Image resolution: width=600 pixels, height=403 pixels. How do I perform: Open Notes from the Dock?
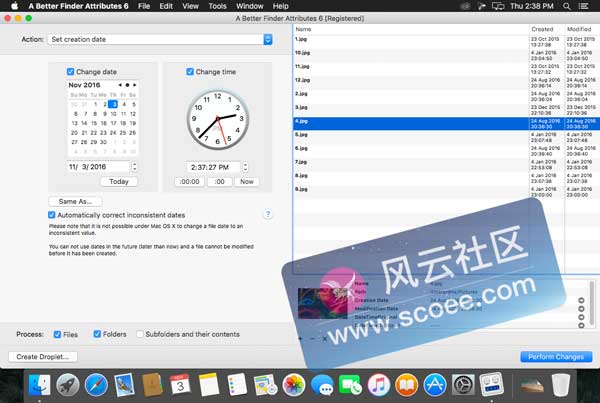[209, 385]
